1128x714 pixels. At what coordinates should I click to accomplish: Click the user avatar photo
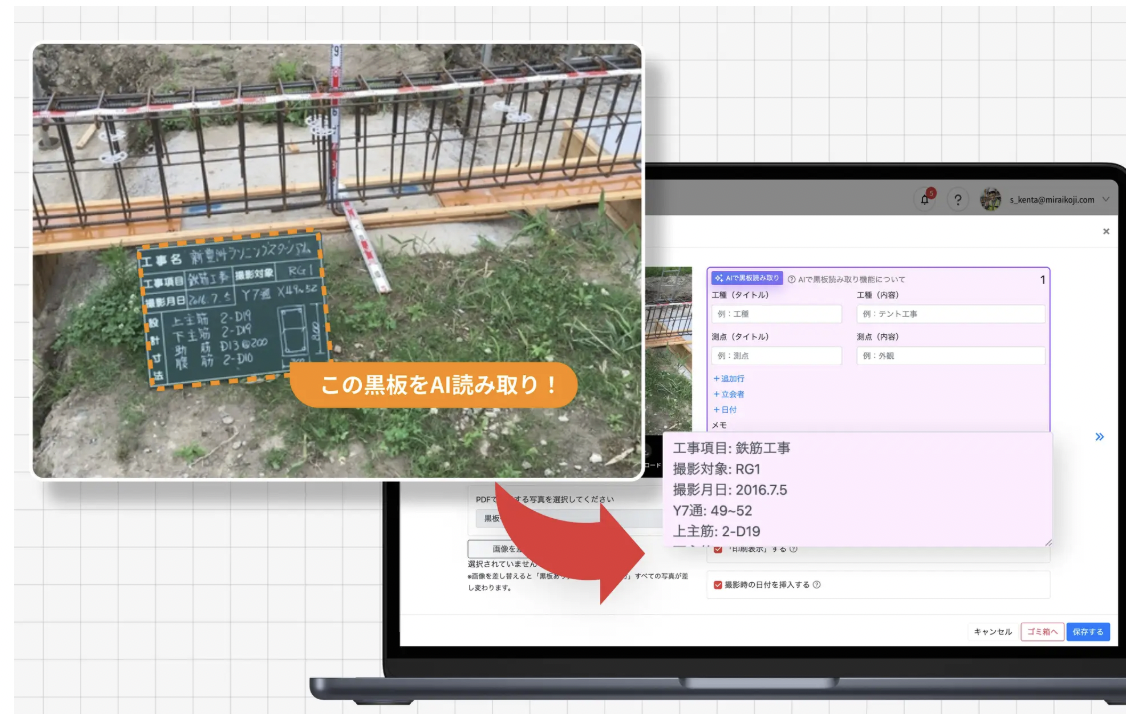tap(990, 199)
